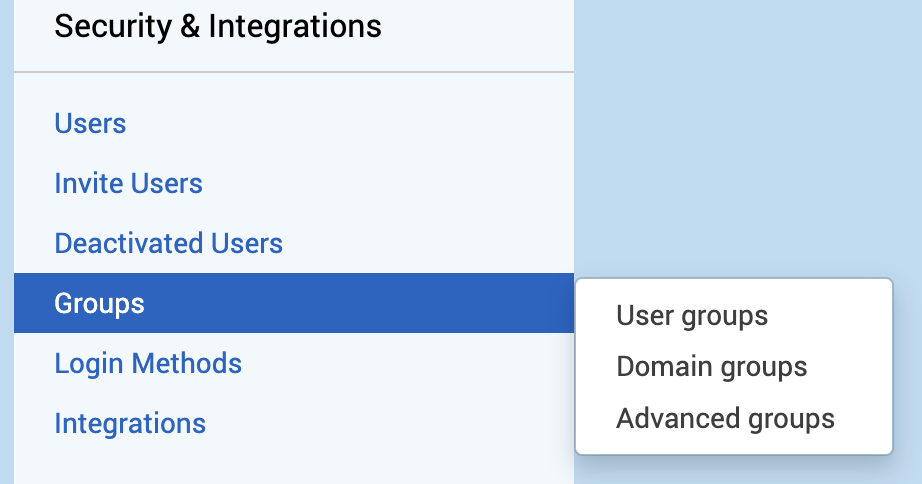View the list of deactivated user accounts
Viewport: 922px width, 484px height.
tap(168, 243)
